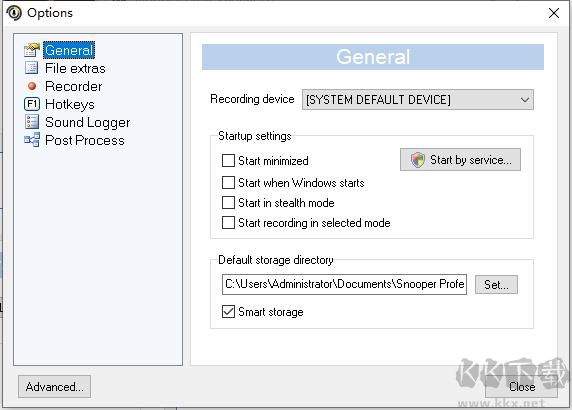This screenshot has height=410, width=572.
Task: Switch to the Sound Logger page label
Action: point(88,122)
